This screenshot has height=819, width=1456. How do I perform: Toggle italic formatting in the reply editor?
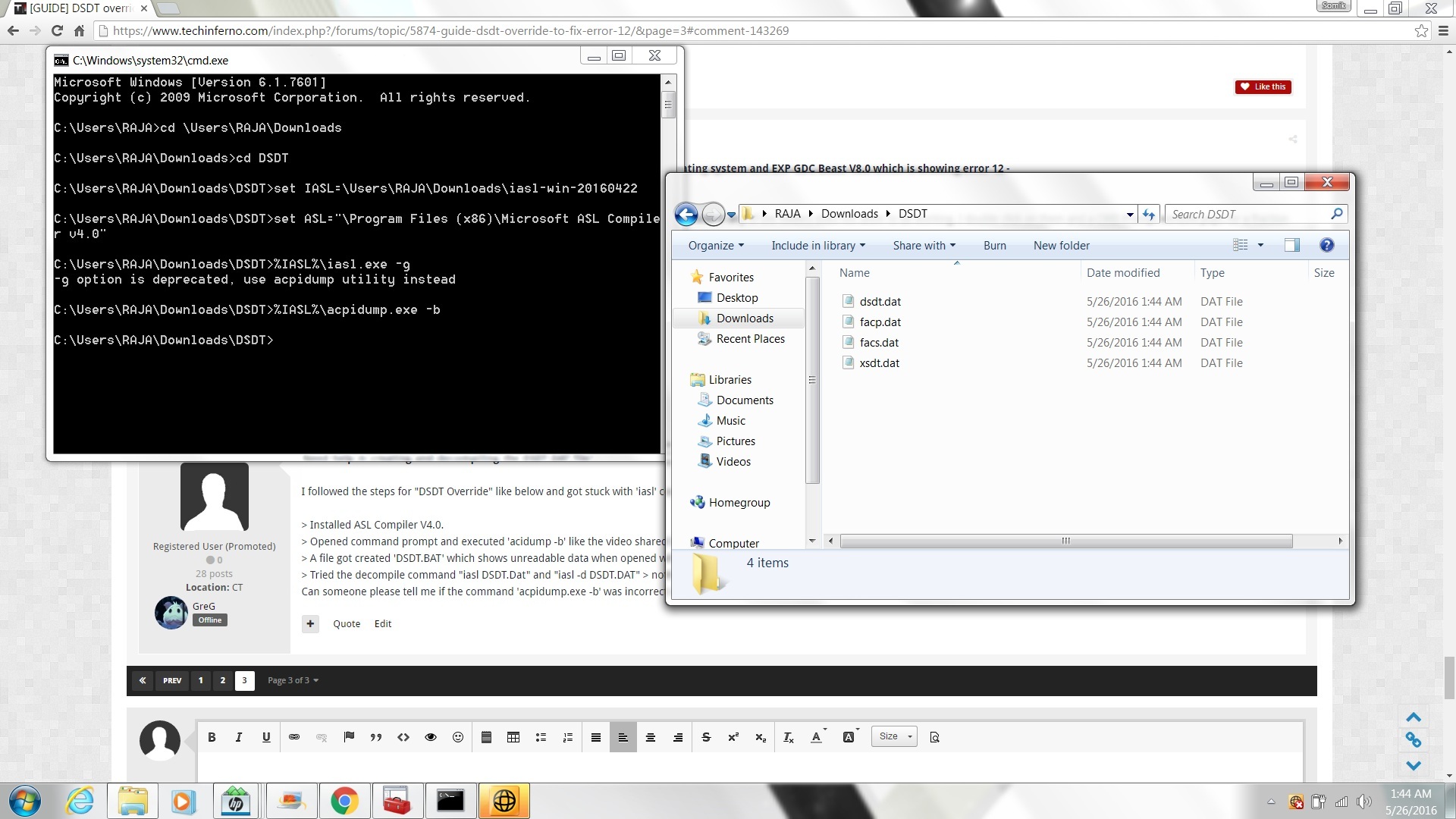click(x=239, y=737)
